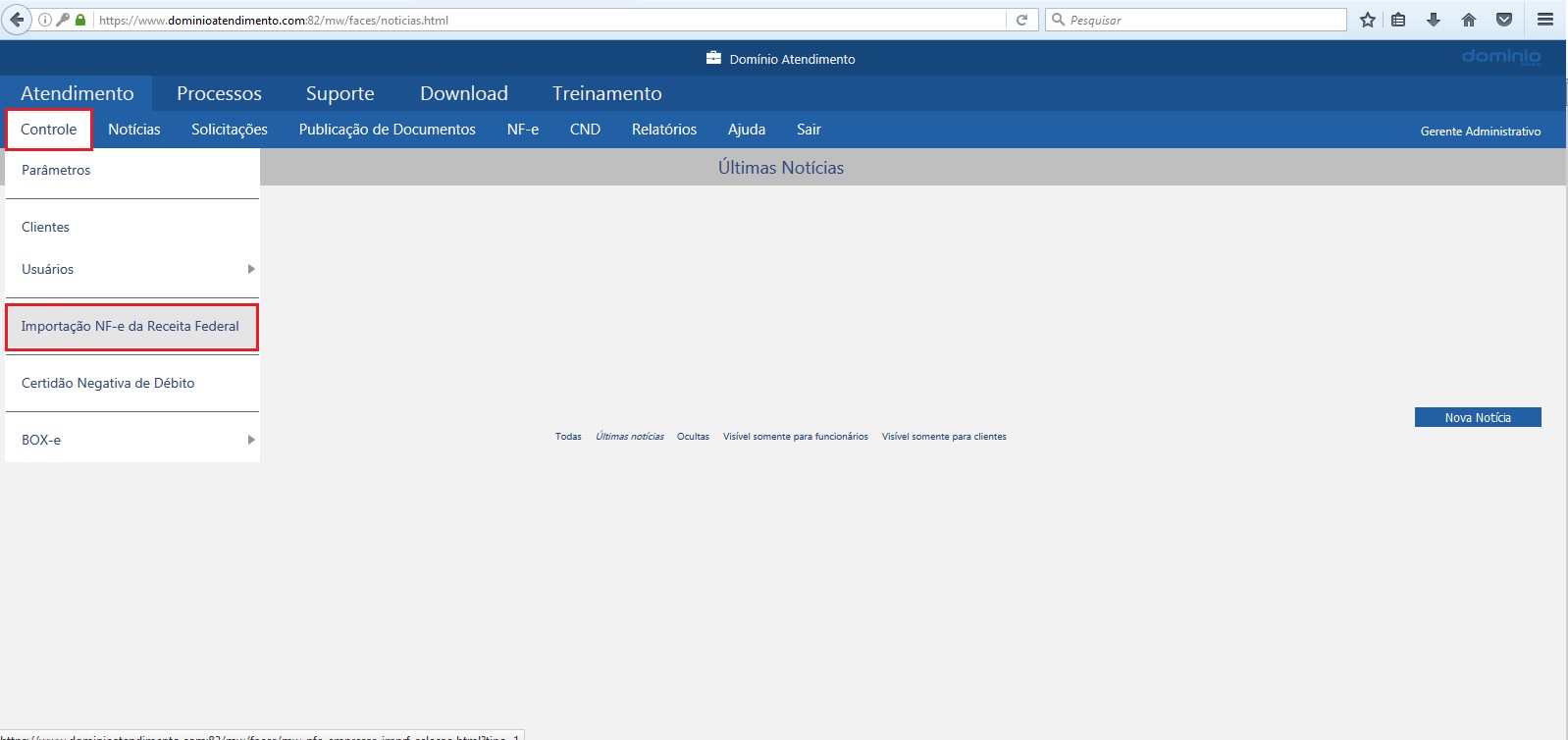
Task: Open the bookmarks list icon
Action: [1398, 20]
